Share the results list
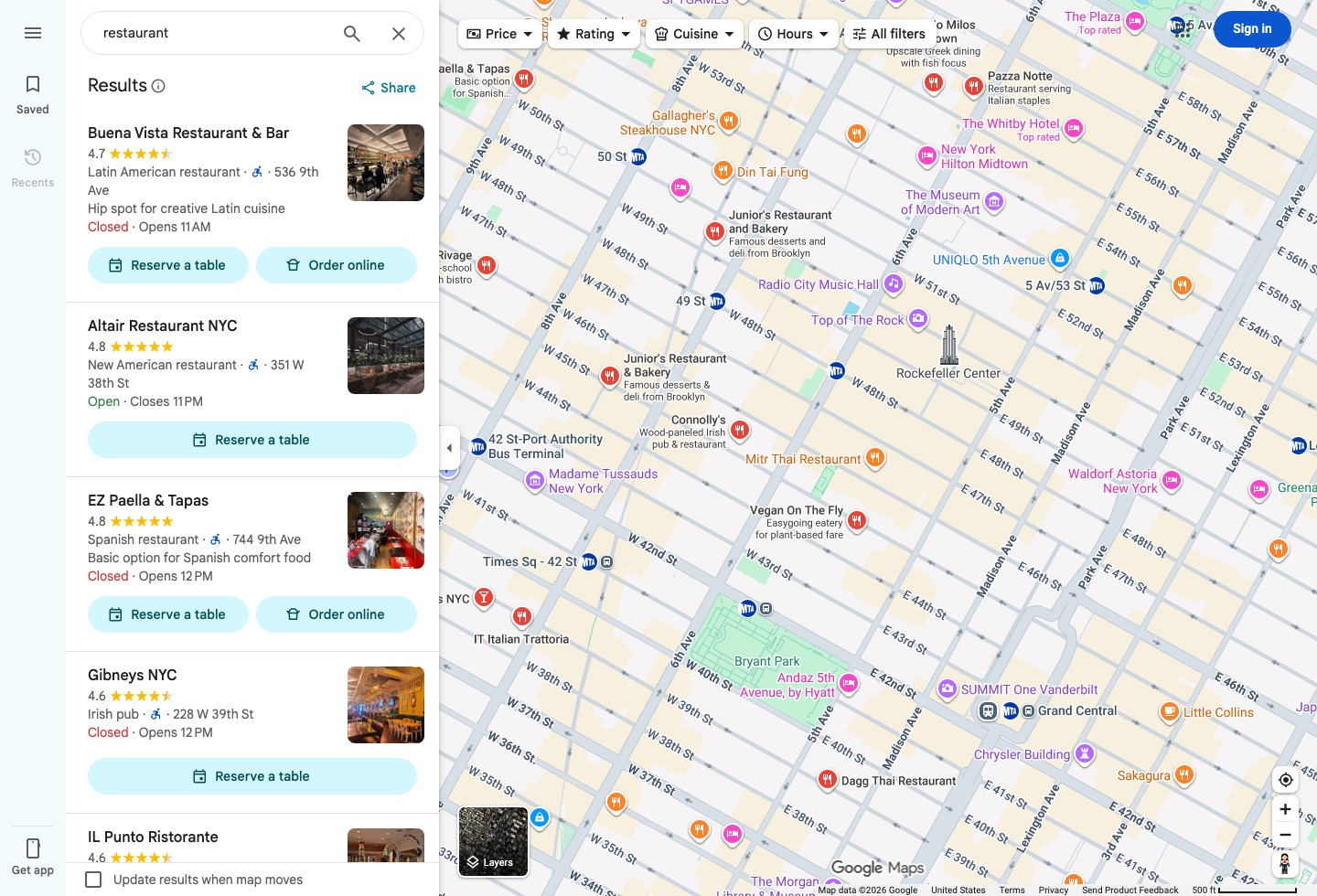Screen dimensions: 1317x896 389,88
